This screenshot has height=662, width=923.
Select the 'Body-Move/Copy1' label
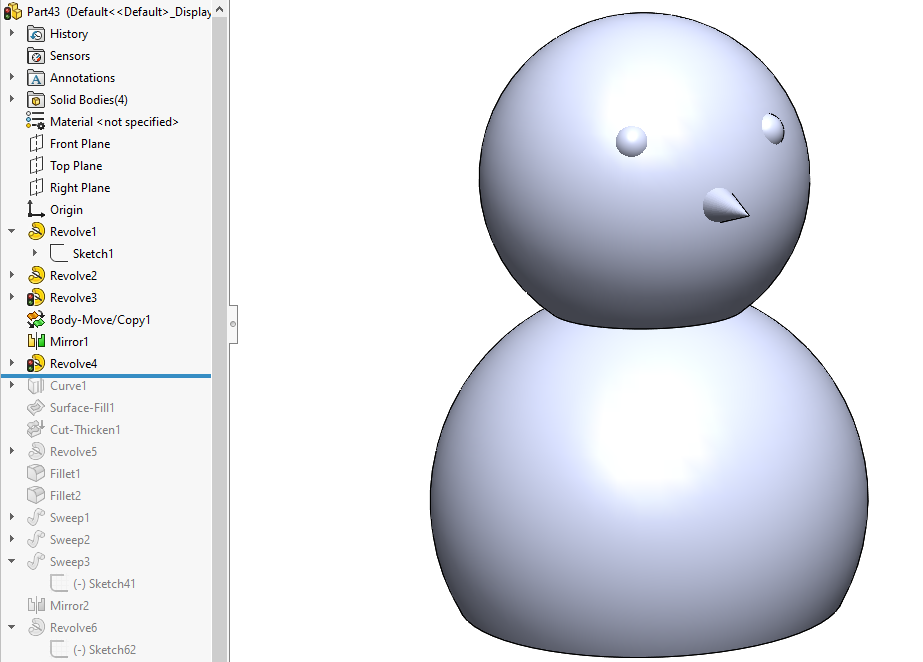(100, 320)
